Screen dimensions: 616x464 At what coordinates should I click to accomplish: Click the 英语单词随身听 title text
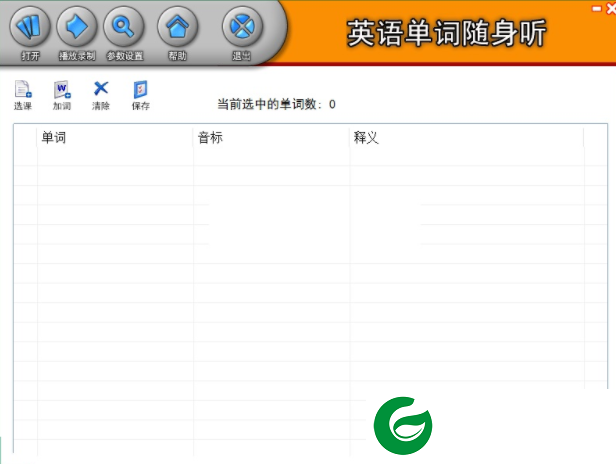446,33
